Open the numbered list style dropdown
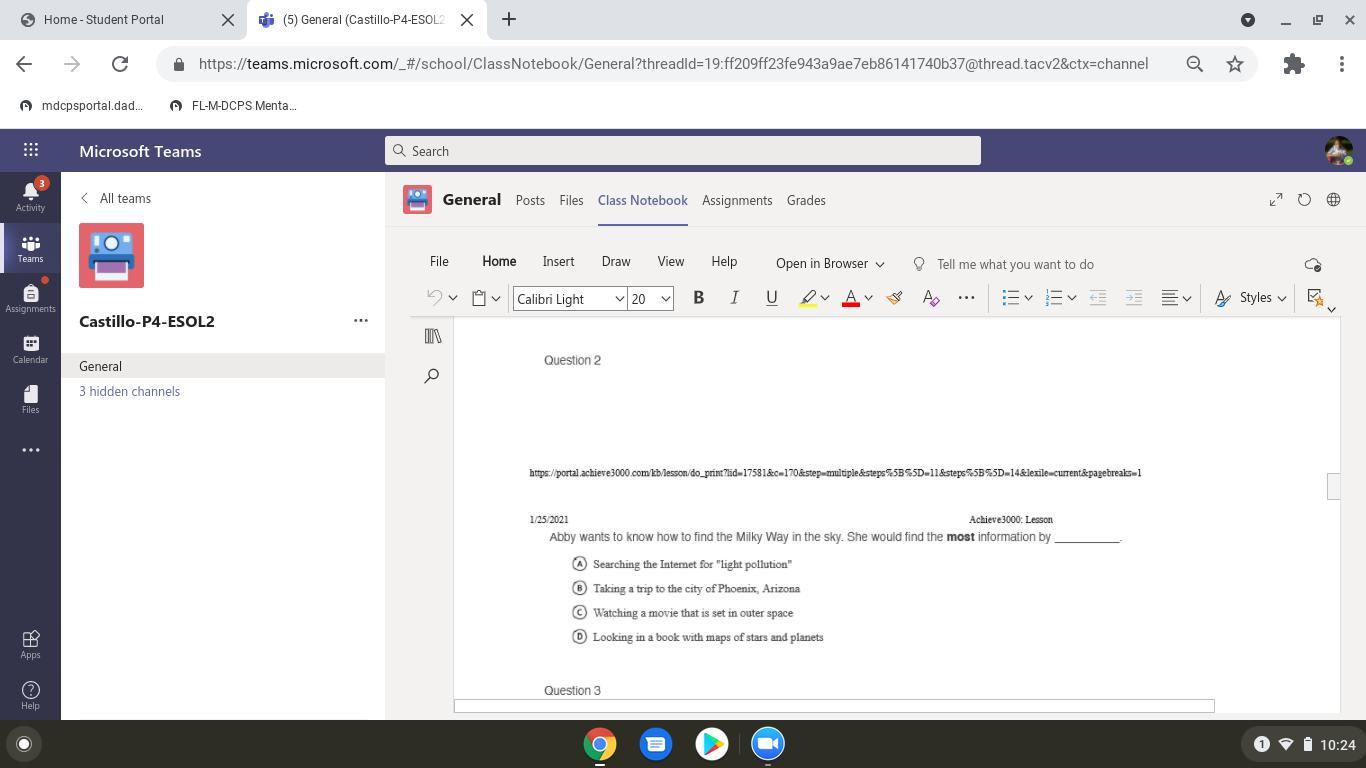The image size is (1366, 768). (x=1071, y=298)
